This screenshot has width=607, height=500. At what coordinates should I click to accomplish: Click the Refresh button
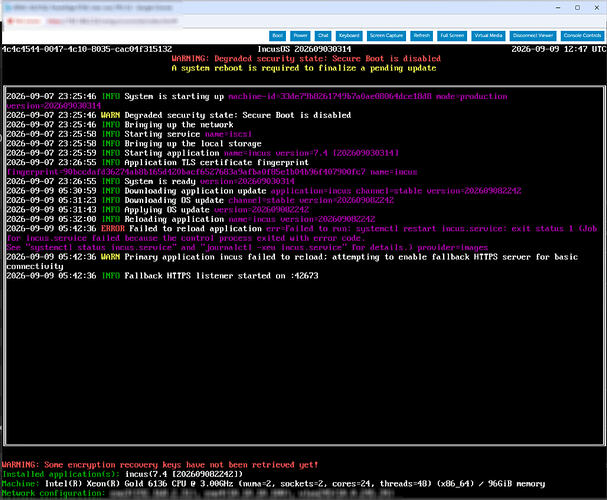pos(422,36)
